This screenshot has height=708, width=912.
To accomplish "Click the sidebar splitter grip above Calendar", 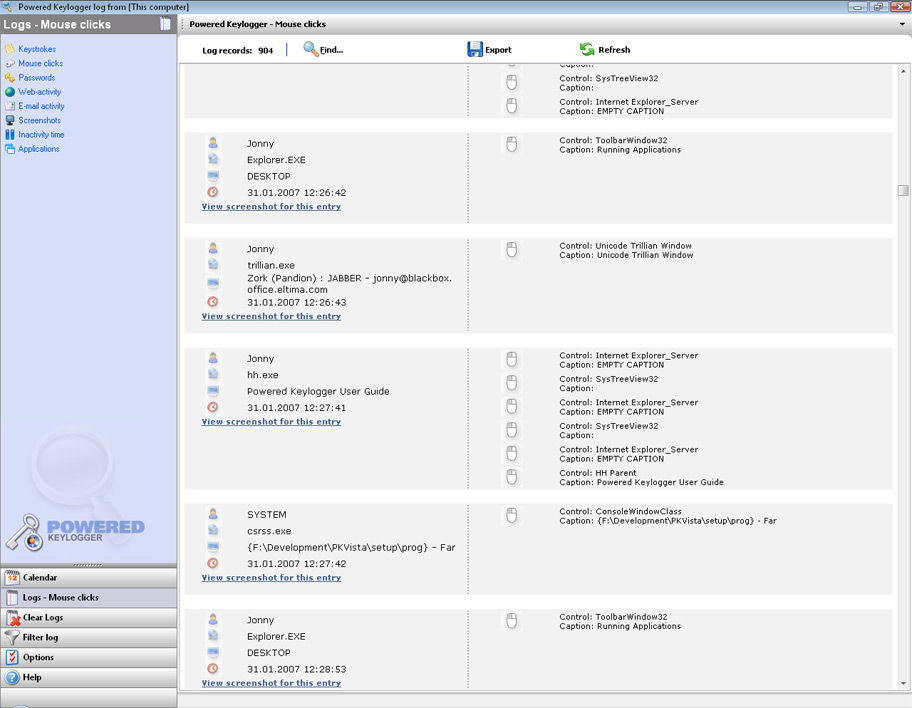I will click(88, 565).
